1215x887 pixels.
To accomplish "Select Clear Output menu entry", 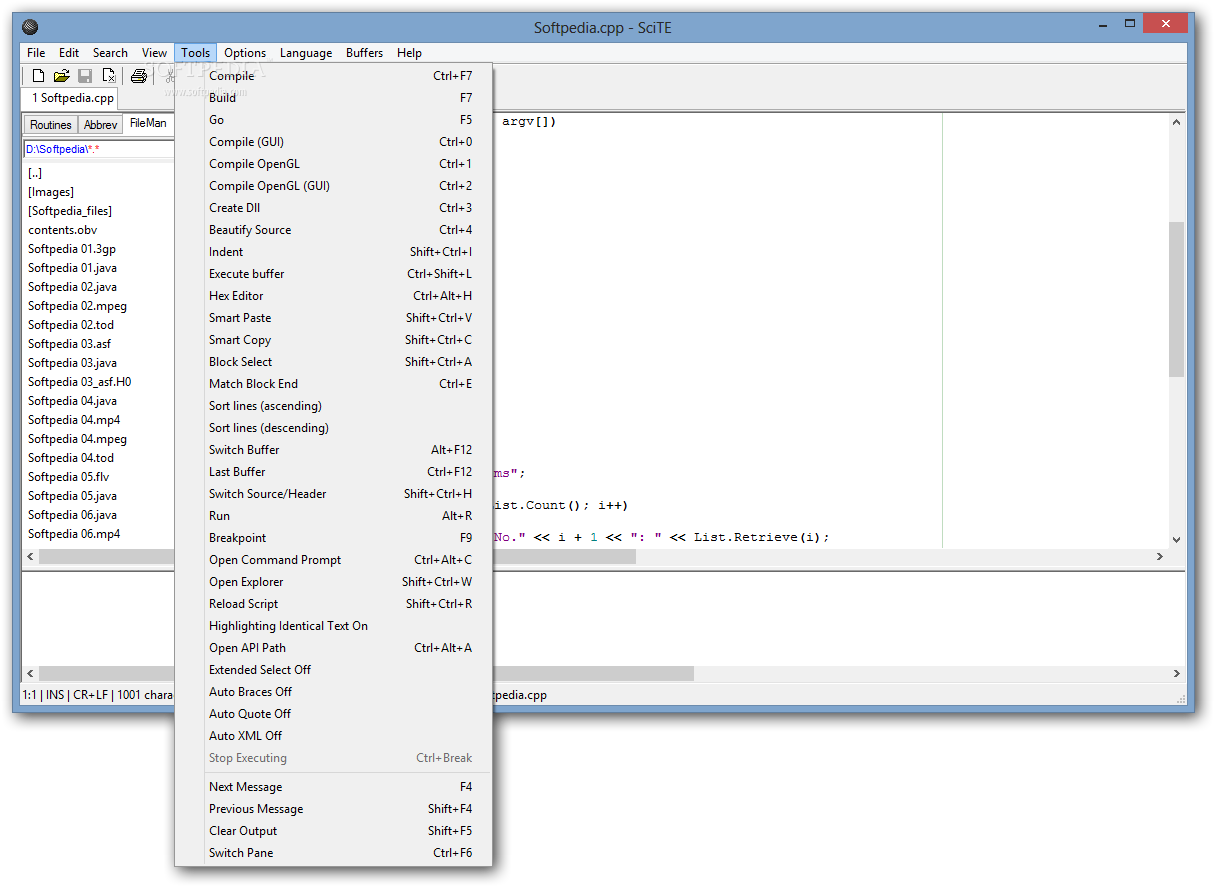I will pos(334,831).
